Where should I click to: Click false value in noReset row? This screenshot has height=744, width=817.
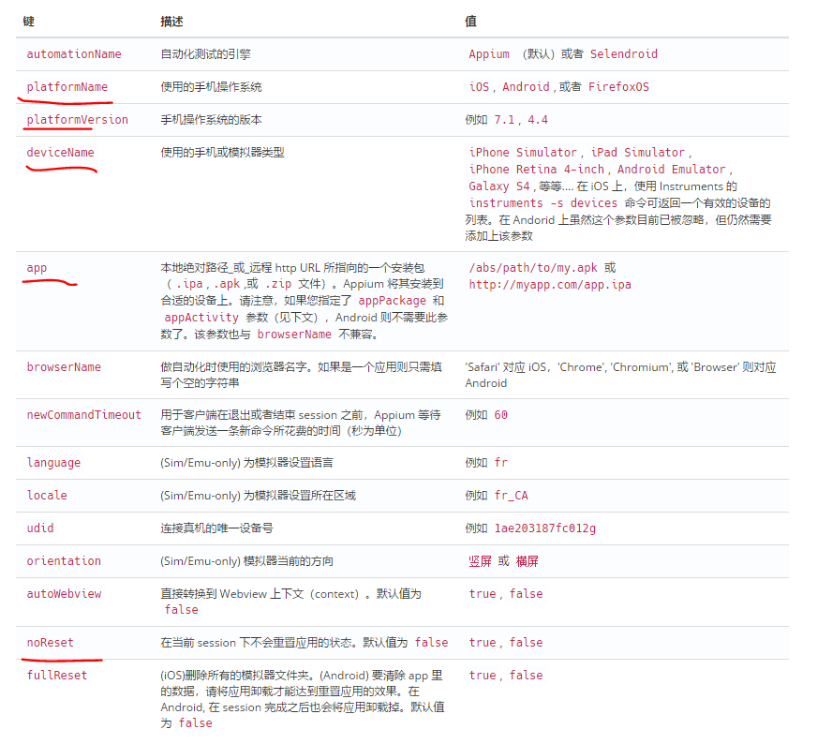[526, 643]
